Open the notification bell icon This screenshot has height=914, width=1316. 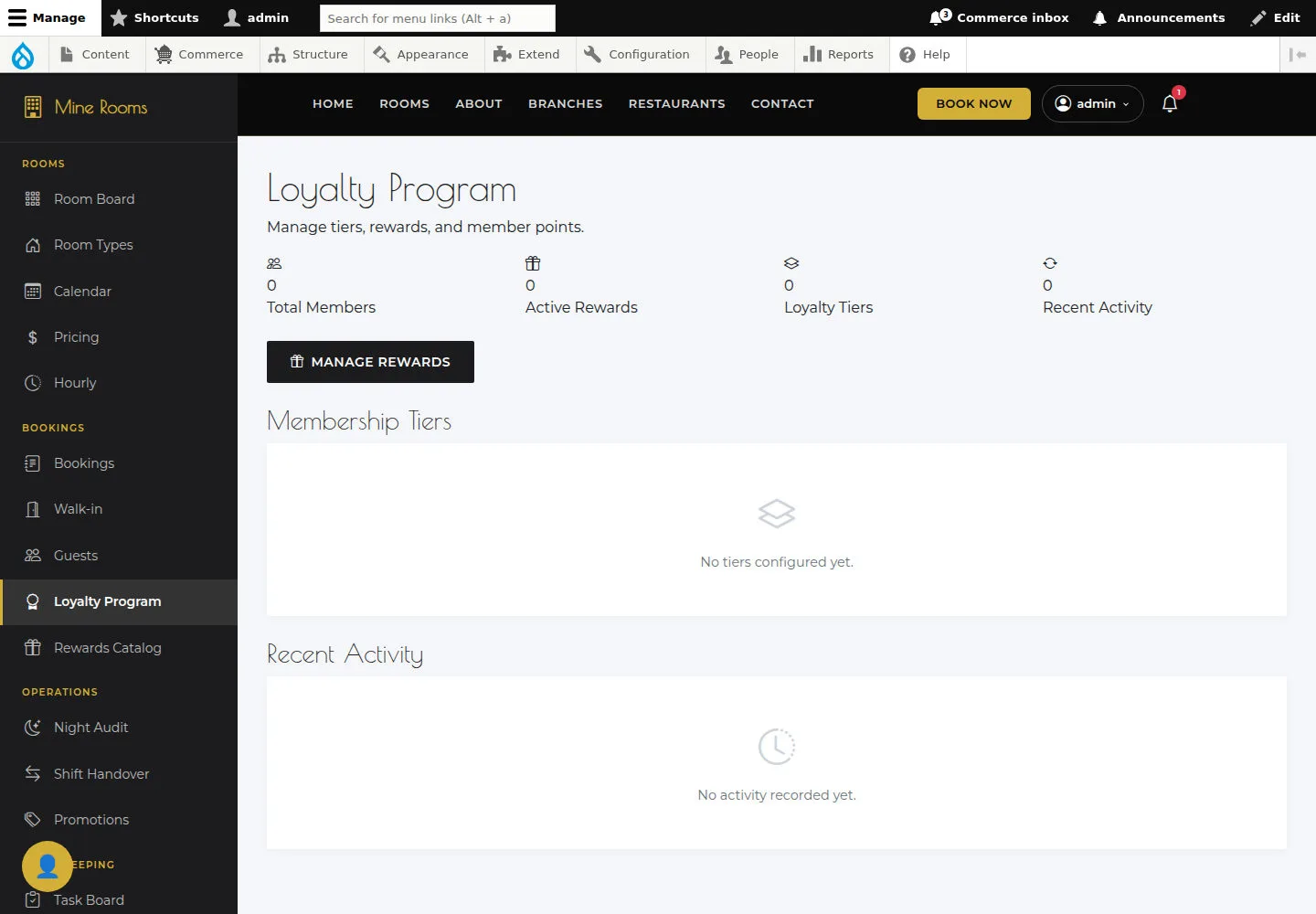[1170, 103]
